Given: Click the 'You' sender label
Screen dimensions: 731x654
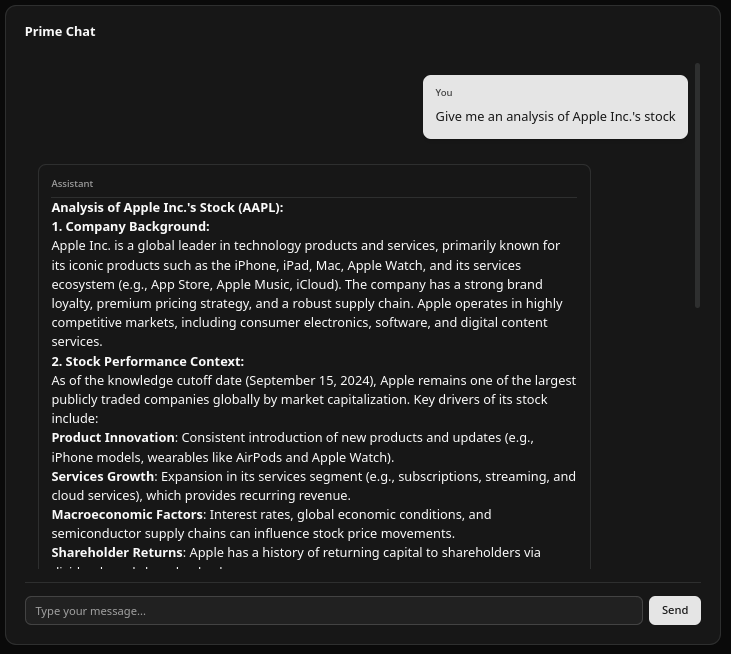Looking at the screenshot, I should pyautogui.click(x=444, y=92).
